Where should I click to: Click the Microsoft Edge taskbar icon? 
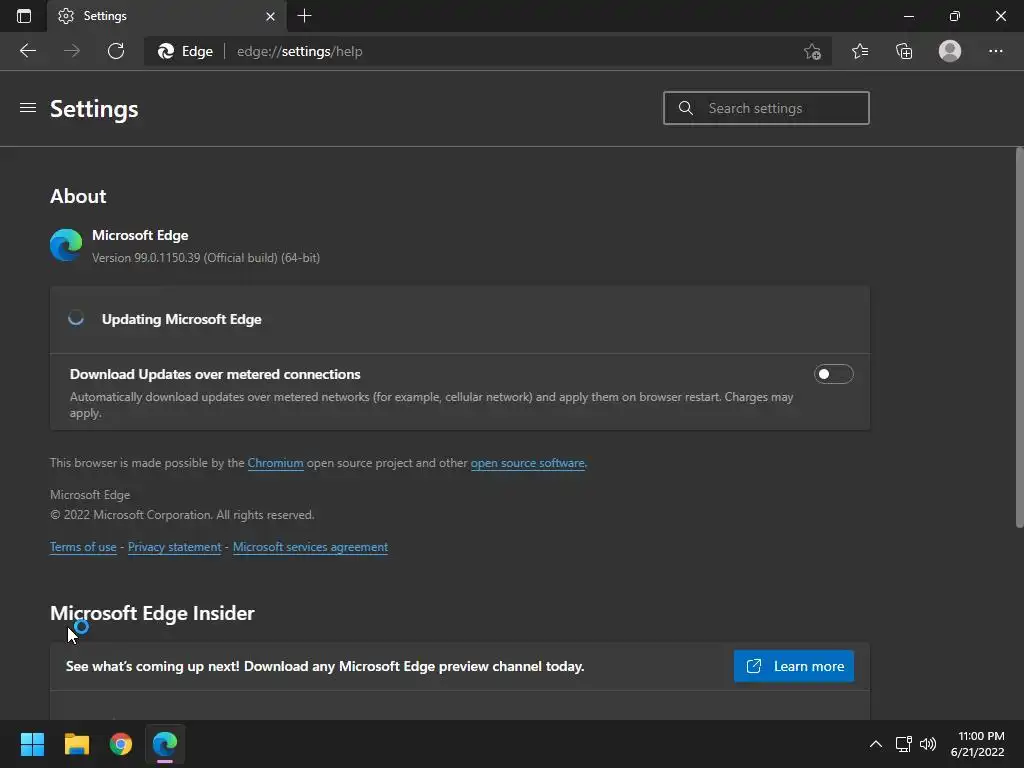tap(165, 744)
